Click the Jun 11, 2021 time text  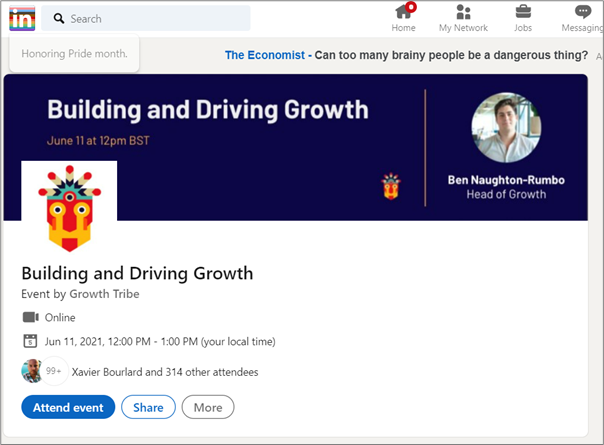[x=160, y=342]
